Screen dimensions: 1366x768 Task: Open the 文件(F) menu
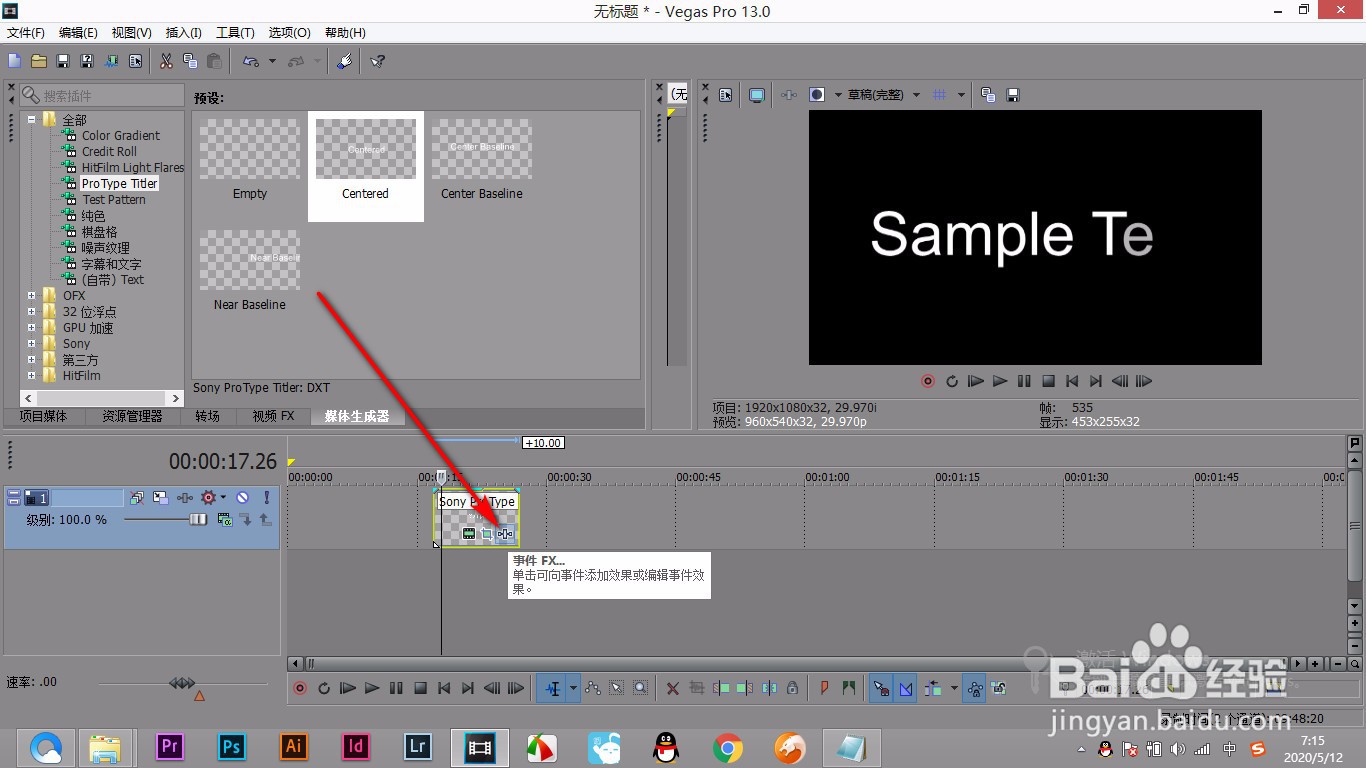26,33
